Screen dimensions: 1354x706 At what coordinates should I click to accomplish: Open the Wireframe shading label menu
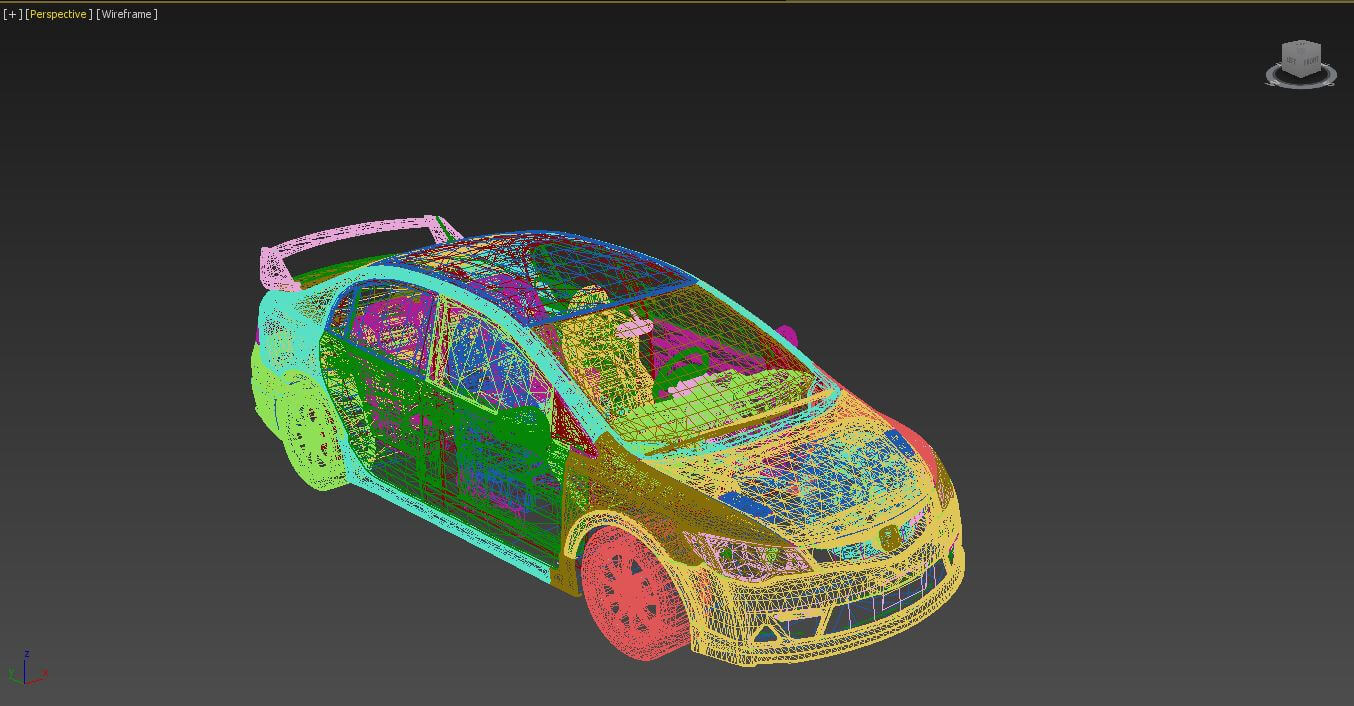pyautogui.click(x=127, y=14)
